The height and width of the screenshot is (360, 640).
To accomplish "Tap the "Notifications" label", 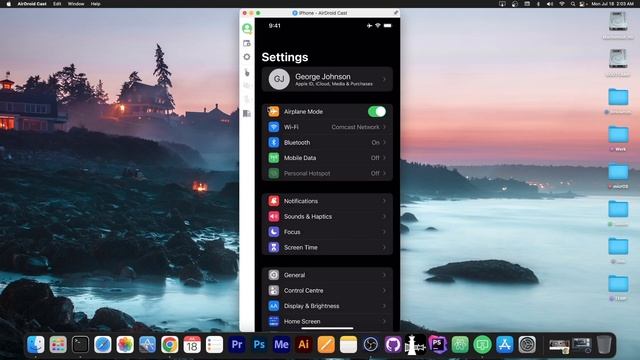I will 301,201.
